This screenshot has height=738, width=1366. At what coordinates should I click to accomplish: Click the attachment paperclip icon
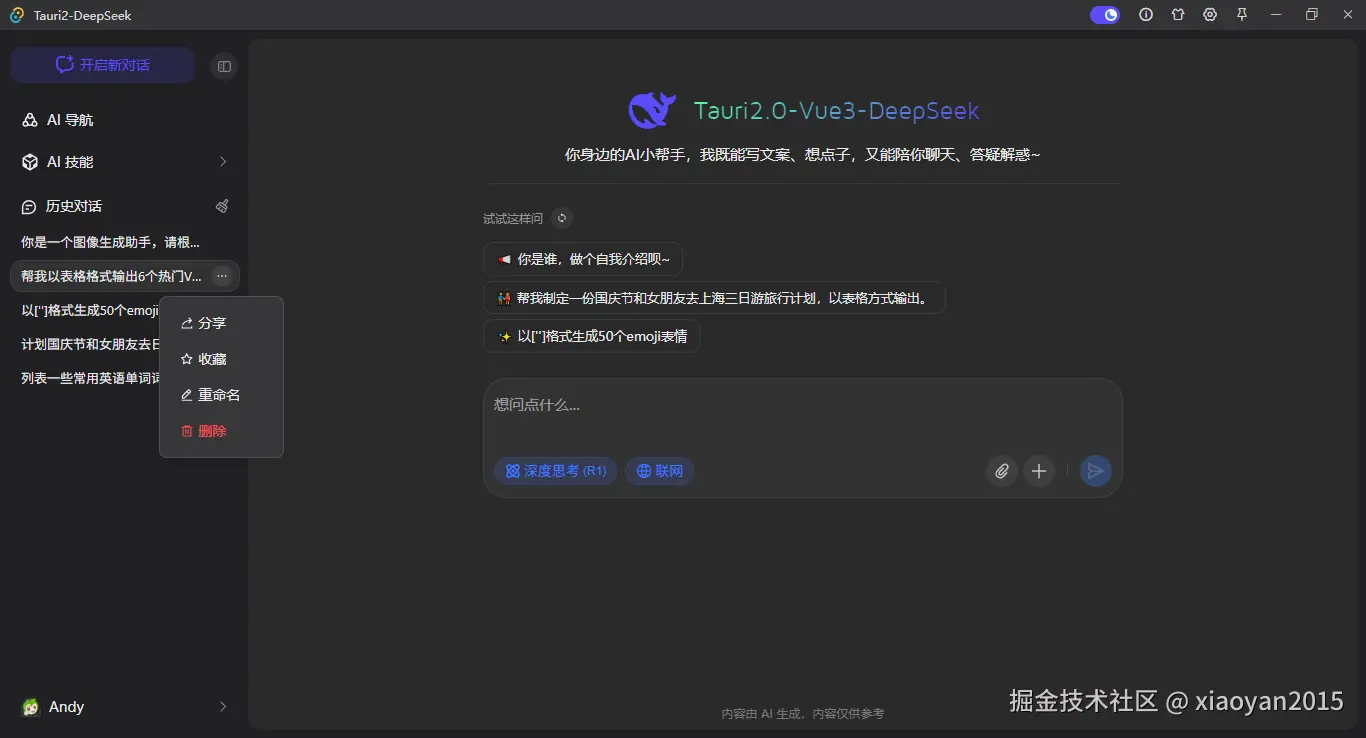[1001, 470]
